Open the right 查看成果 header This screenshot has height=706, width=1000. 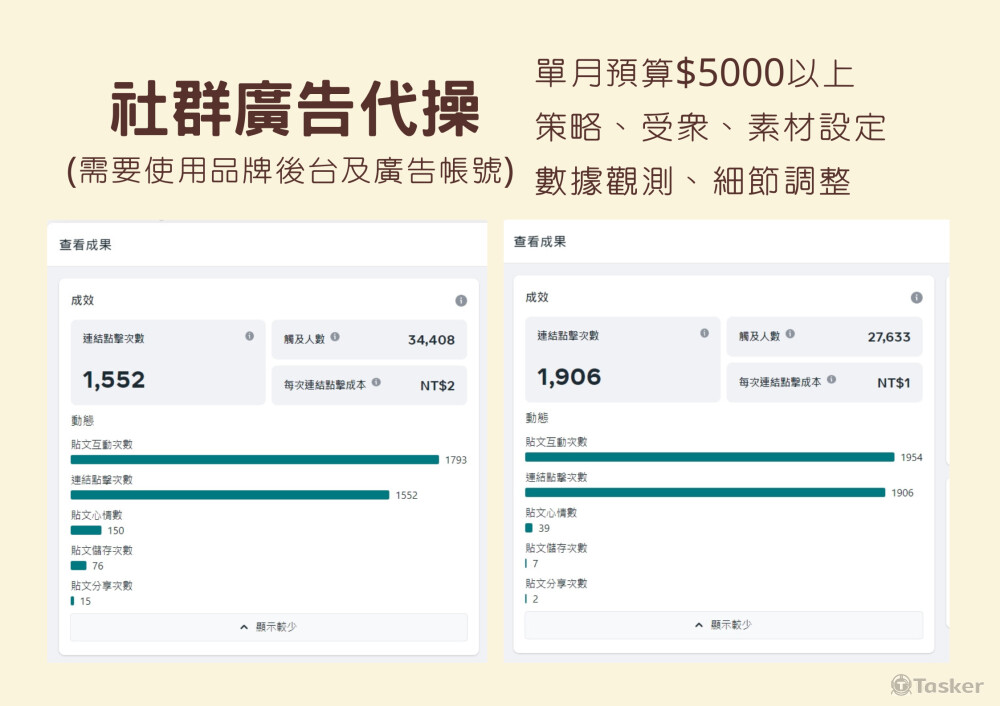(540, 242)
